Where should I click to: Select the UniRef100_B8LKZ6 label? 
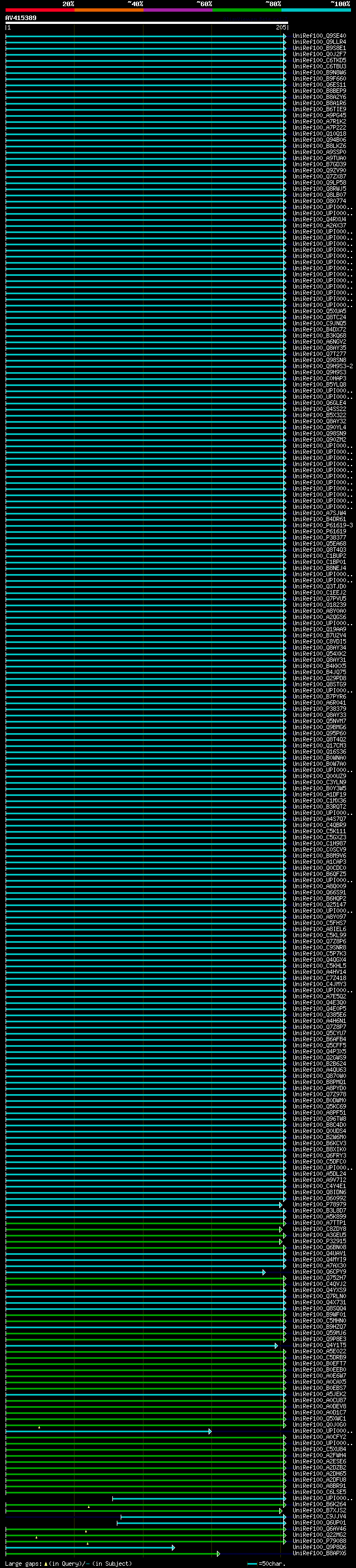point(319,146)
